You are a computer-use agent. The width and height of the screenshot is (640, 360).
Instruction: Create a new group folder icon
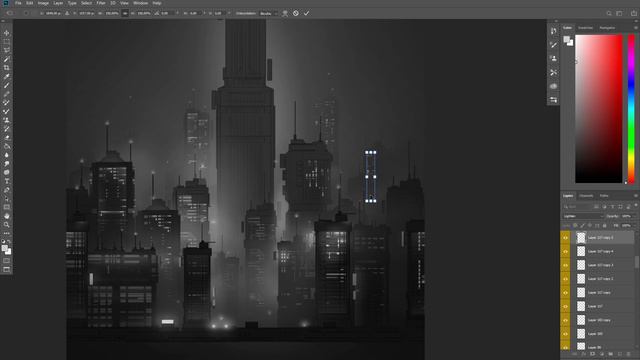pyautogui.click(x=611, y=354)
